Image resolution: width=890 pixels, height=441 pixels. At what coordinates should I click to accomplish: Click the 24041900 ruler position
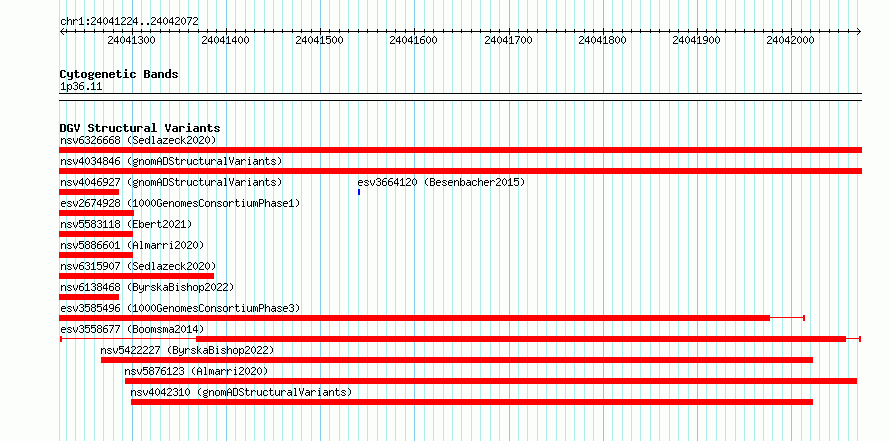click(x=696, y=40)
